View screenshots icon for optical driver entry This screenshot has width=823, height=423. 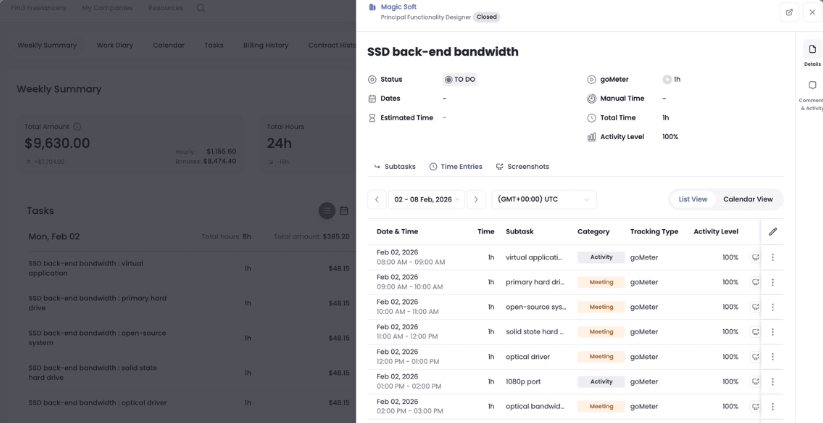click(x=756, y=357)
